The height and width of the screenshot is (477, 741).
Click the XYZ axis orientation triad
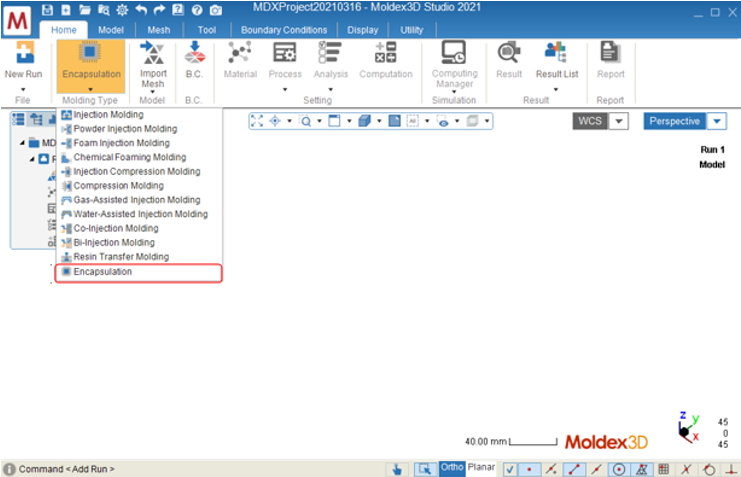point(688,427)
